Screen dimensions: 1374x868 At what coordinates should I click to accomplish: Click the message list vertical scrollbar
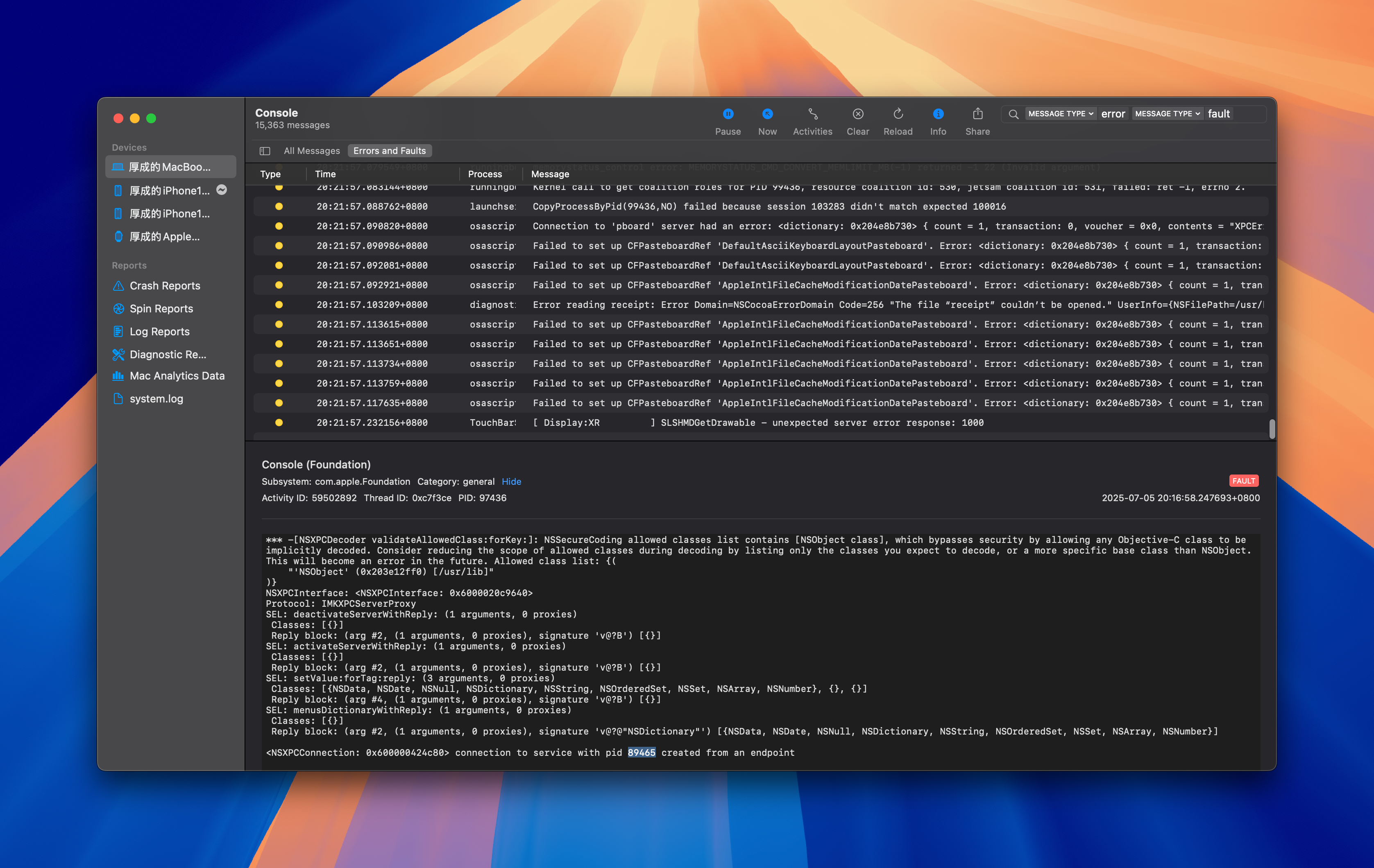(x=1271, y=429)
